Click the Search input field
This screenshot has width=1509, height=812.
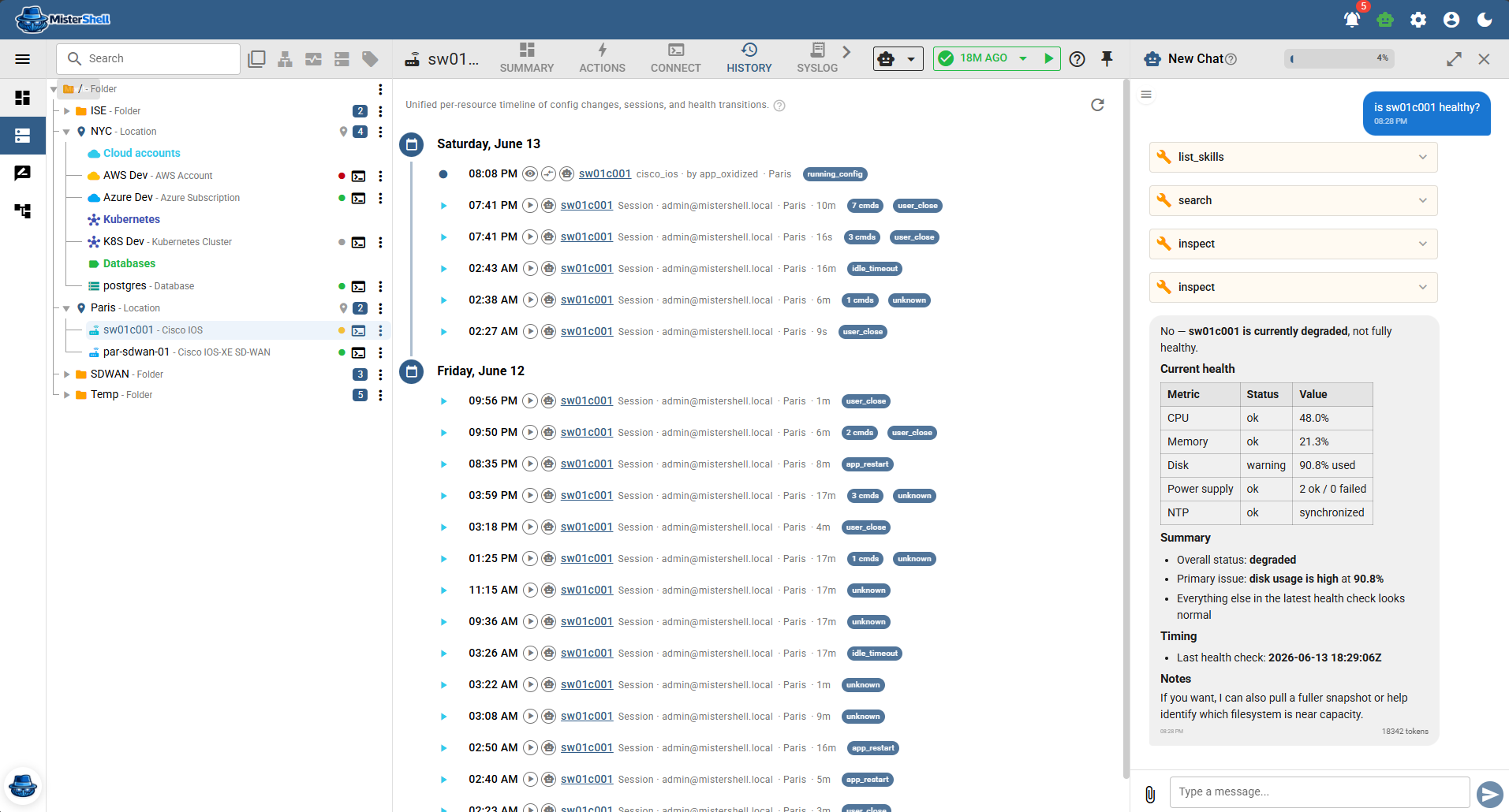pos(148,59)
